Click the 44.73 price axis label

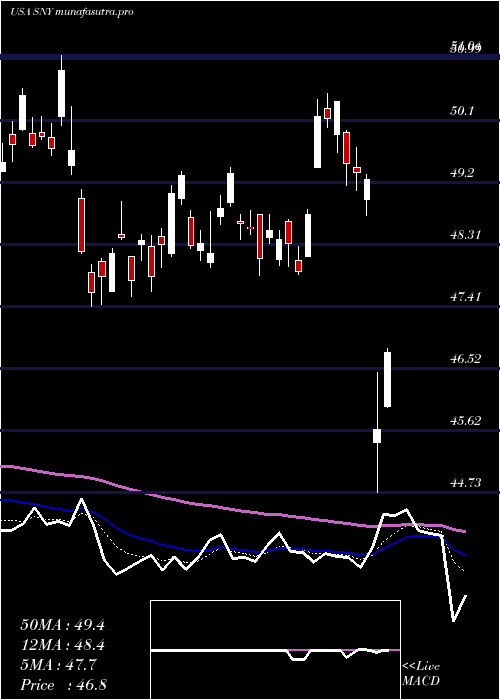[x=466, y=483]
